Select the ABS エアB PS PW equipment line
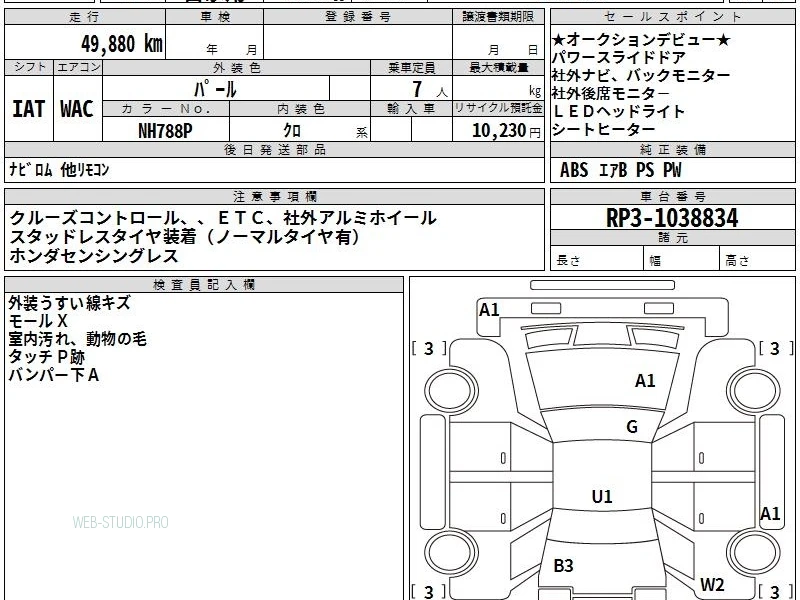 coord(620,169)
